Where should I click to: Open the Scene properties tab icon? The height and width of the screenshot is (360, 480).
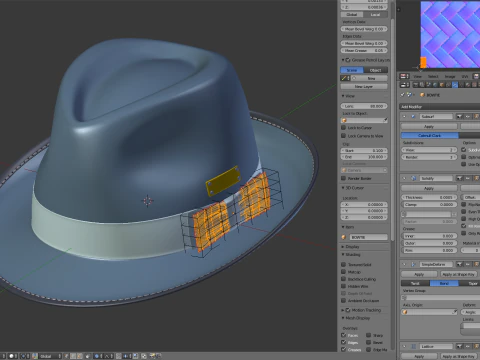[428, 85]
